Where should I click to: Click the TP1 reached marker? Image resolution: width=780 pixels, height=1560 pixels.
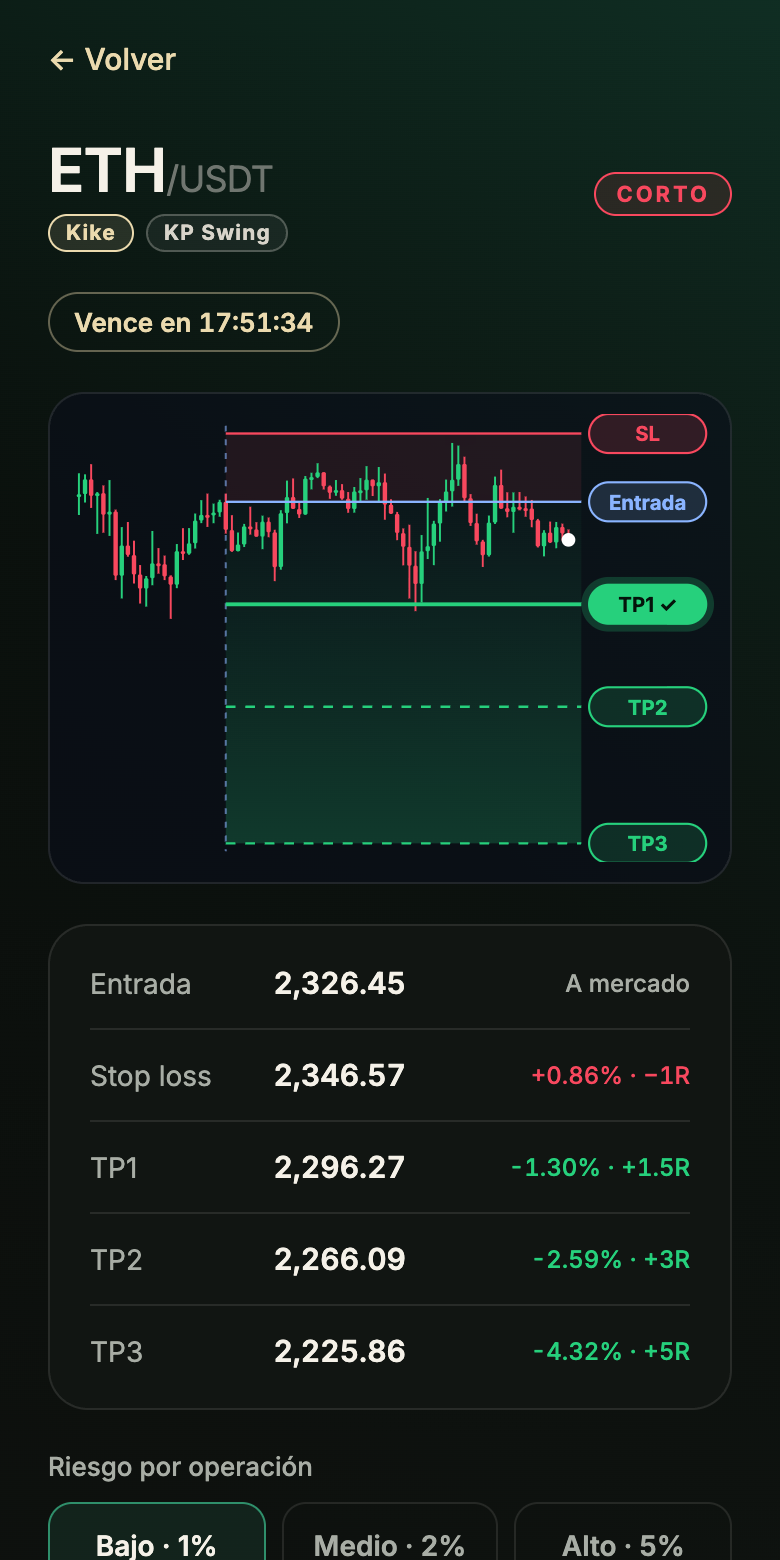point(648,604)
